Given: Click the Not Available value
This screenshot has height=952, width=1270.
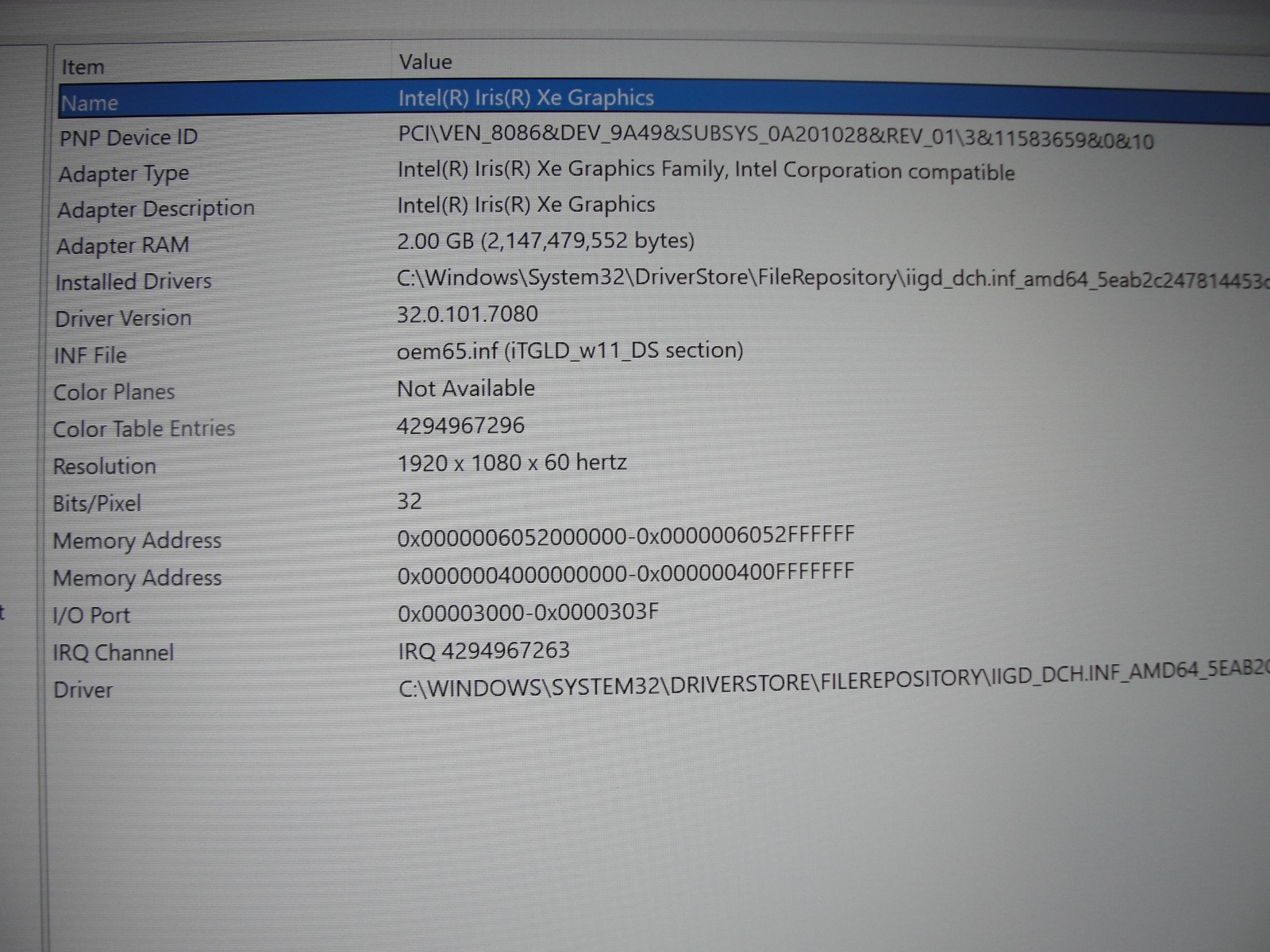Looking at the screenshot, I should click(466, 389).
